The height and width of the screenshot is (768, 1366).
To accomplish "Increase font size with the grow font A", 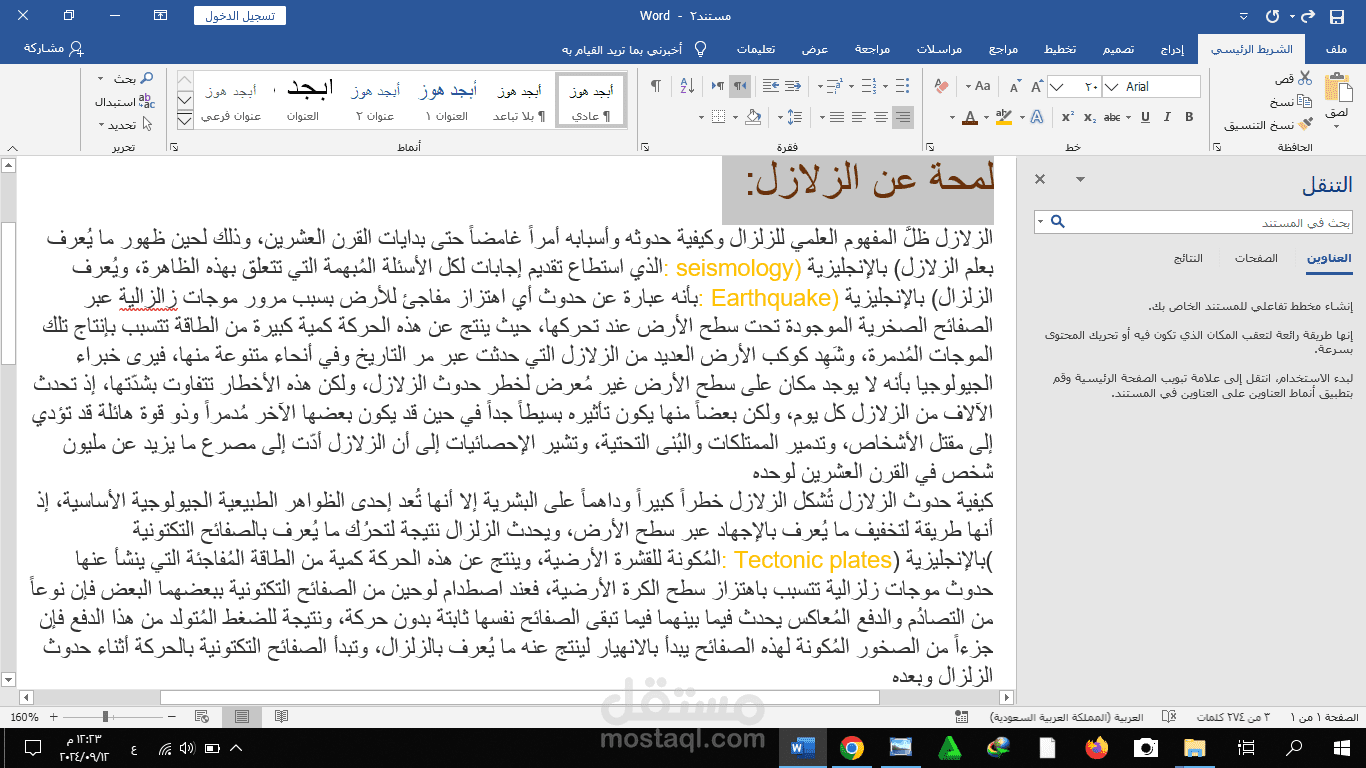I will pos(1036,86).
